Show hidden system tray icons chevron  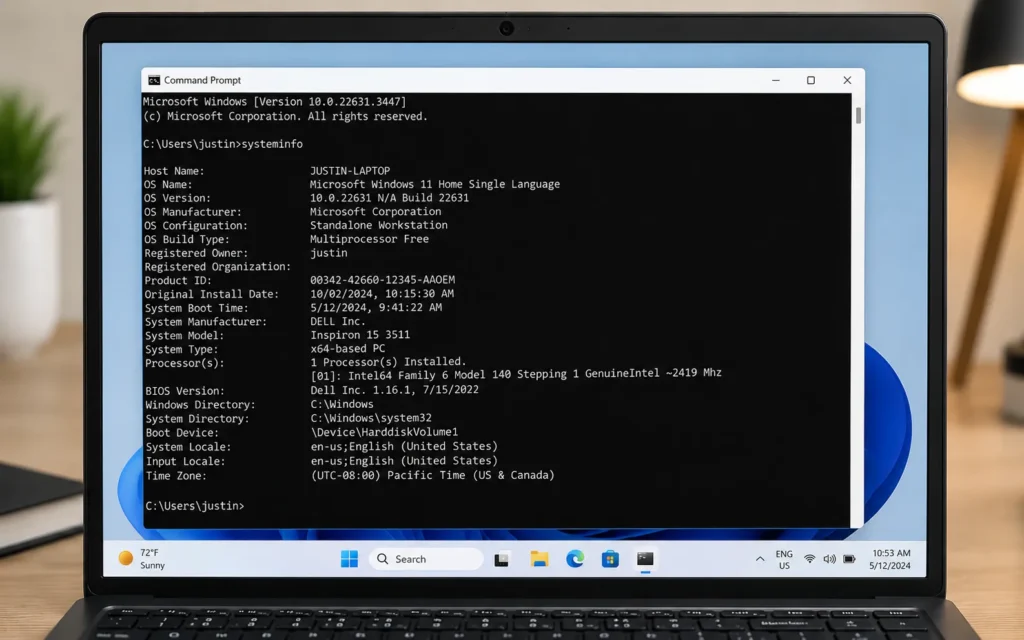pyautogui.click(x=760, y=559)
